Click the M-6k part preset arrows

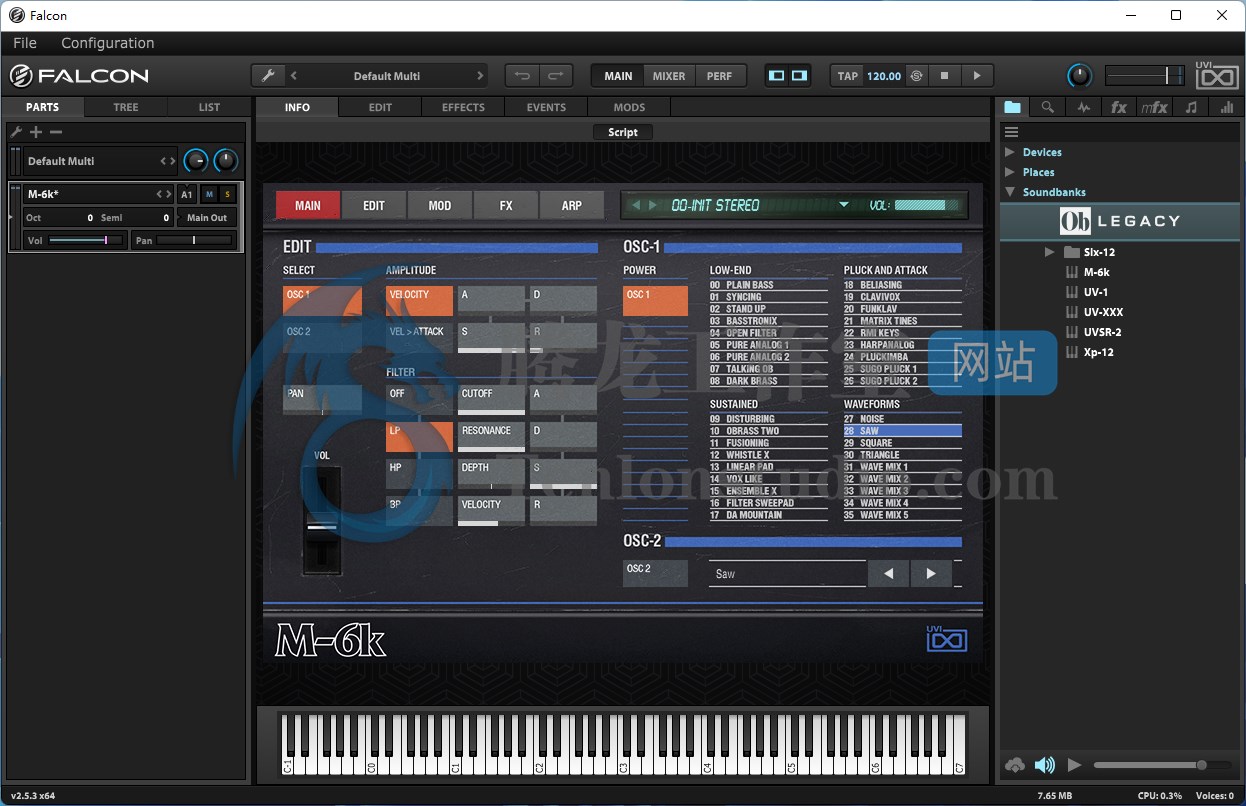[x=164, y=194]
